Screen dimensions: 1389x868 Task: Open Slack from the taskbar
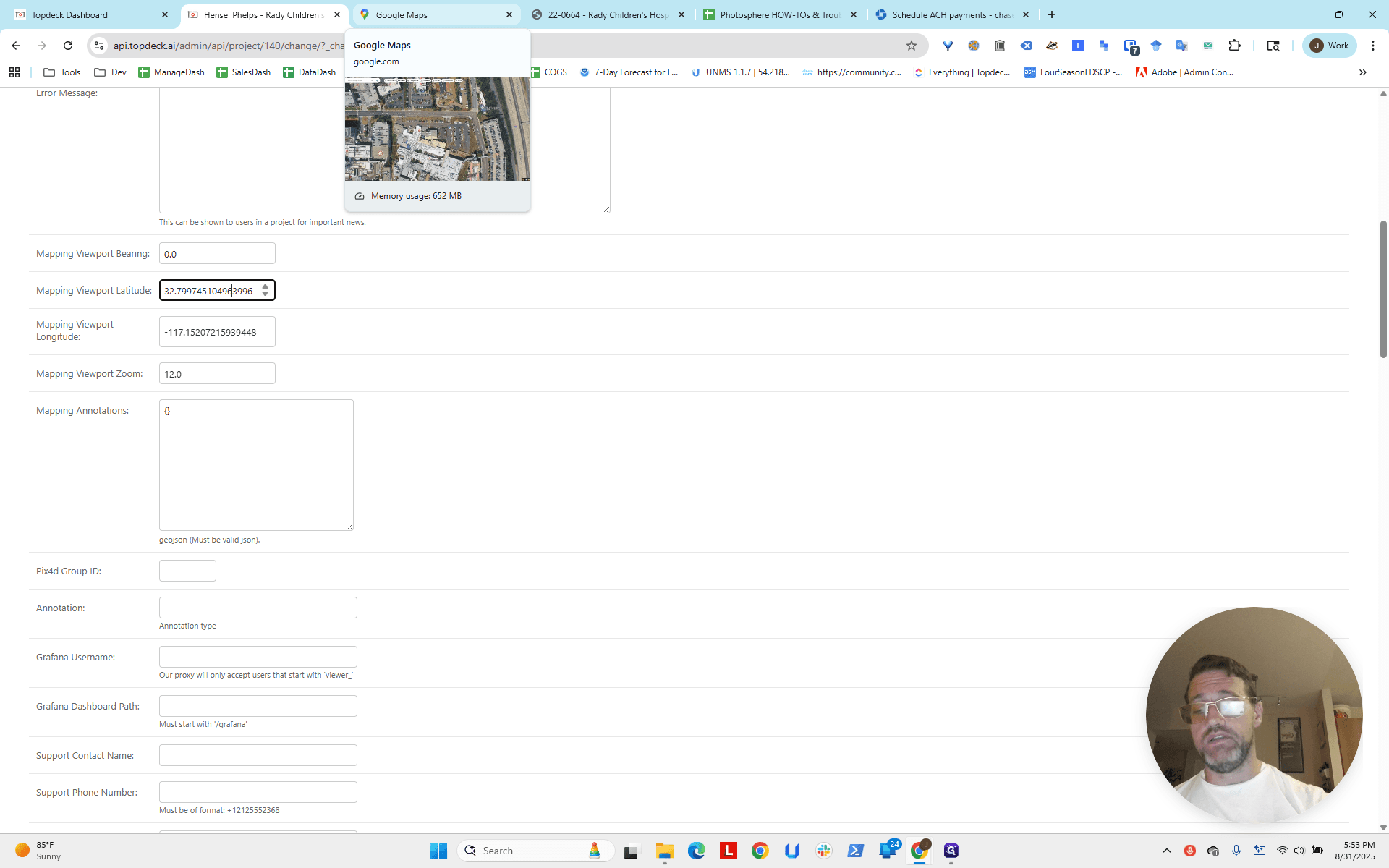click(x=824, y=851)
